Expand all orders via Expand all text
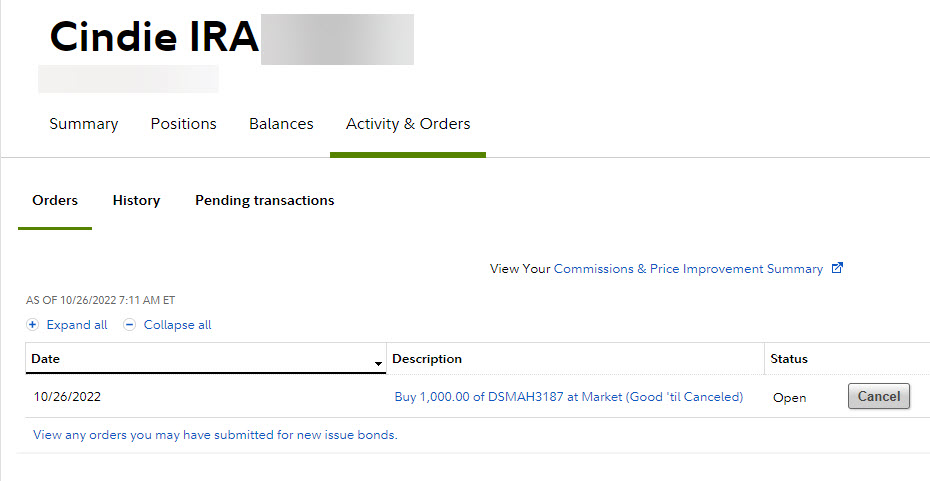The height and width of the screenshot is (481, 930). tap(77, 325)
